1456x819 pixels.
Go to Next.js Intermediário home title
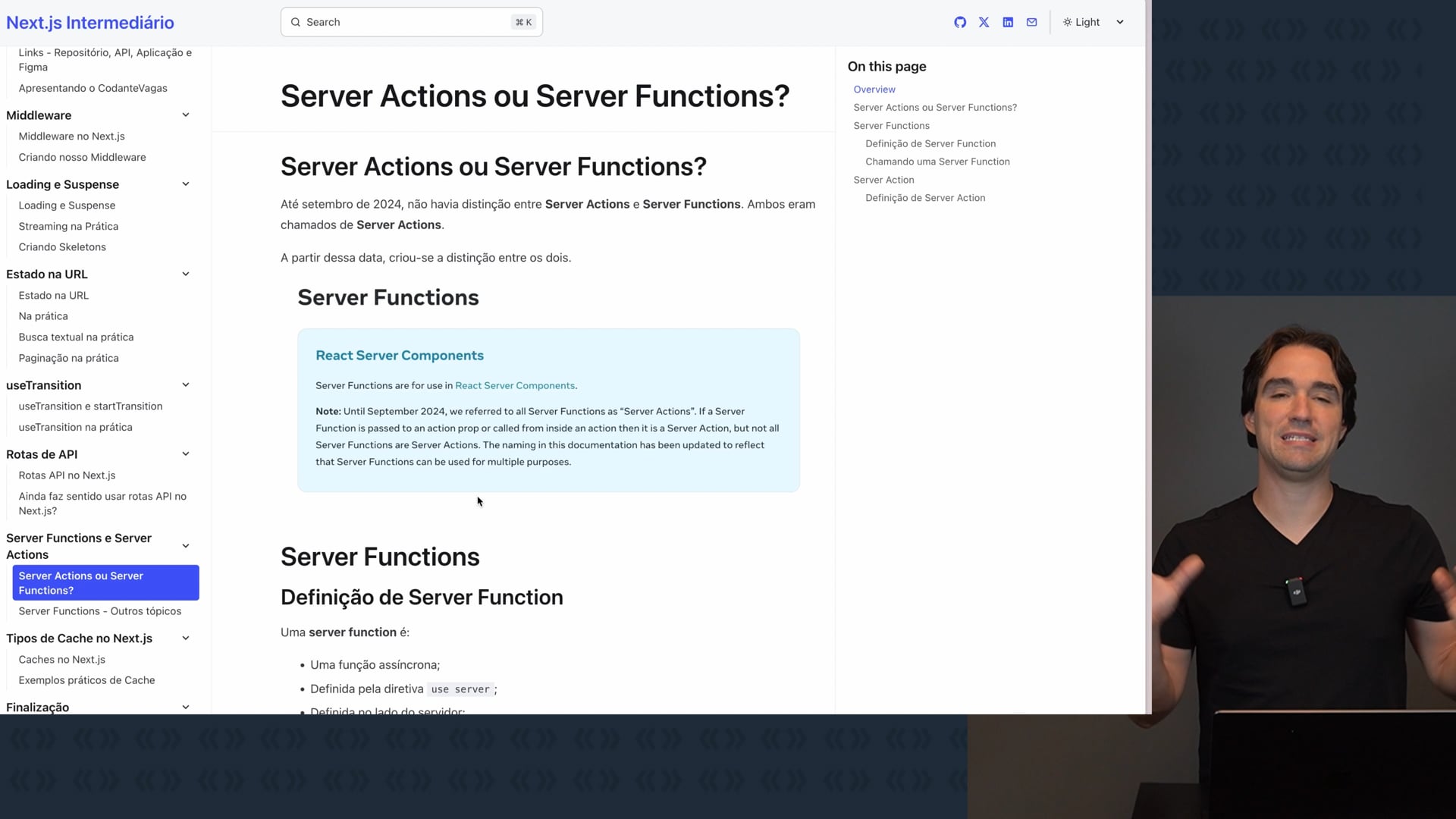tap(90, 22)
